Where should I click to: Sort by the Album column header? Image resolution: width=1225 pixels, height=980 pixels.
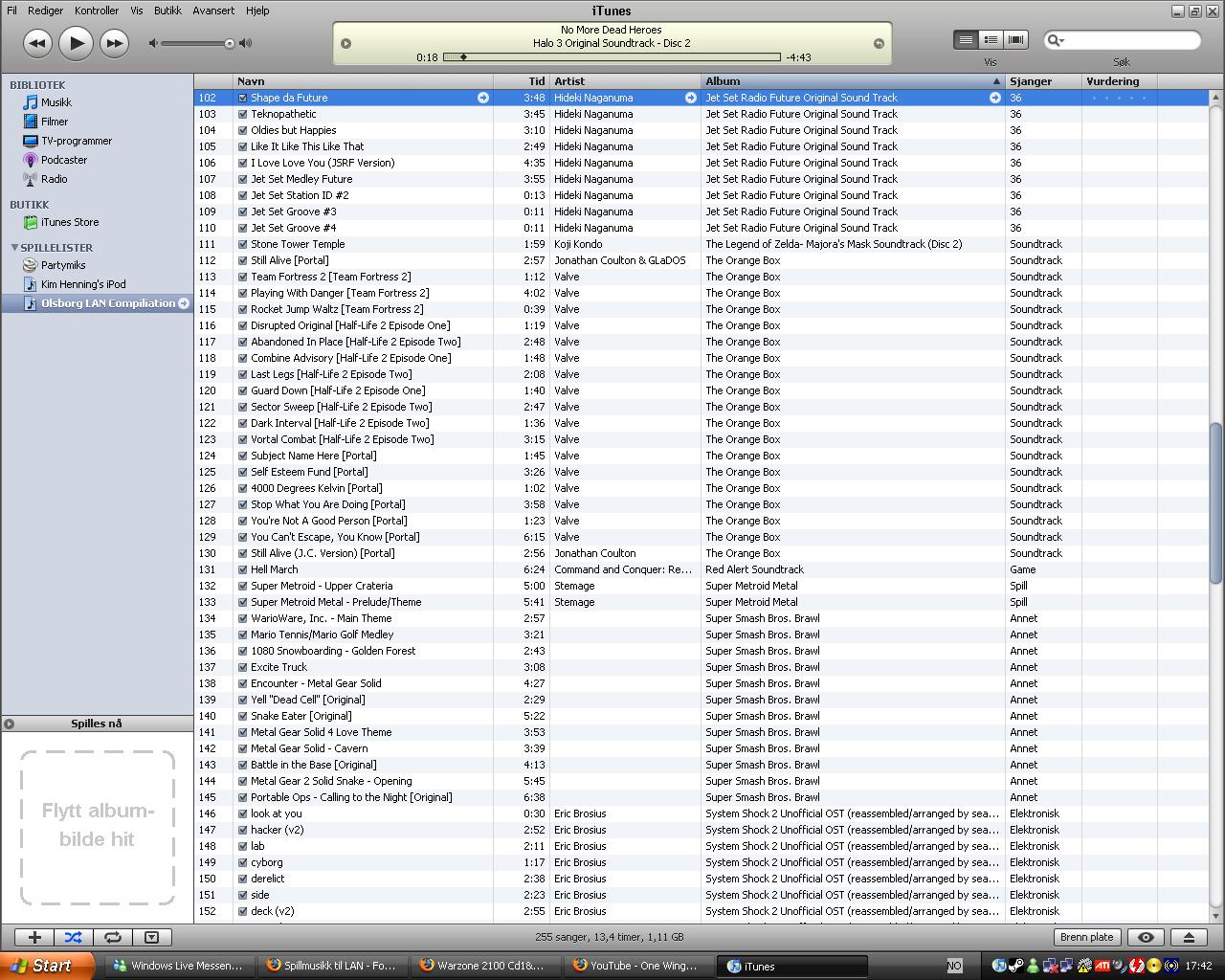point(853,81)
